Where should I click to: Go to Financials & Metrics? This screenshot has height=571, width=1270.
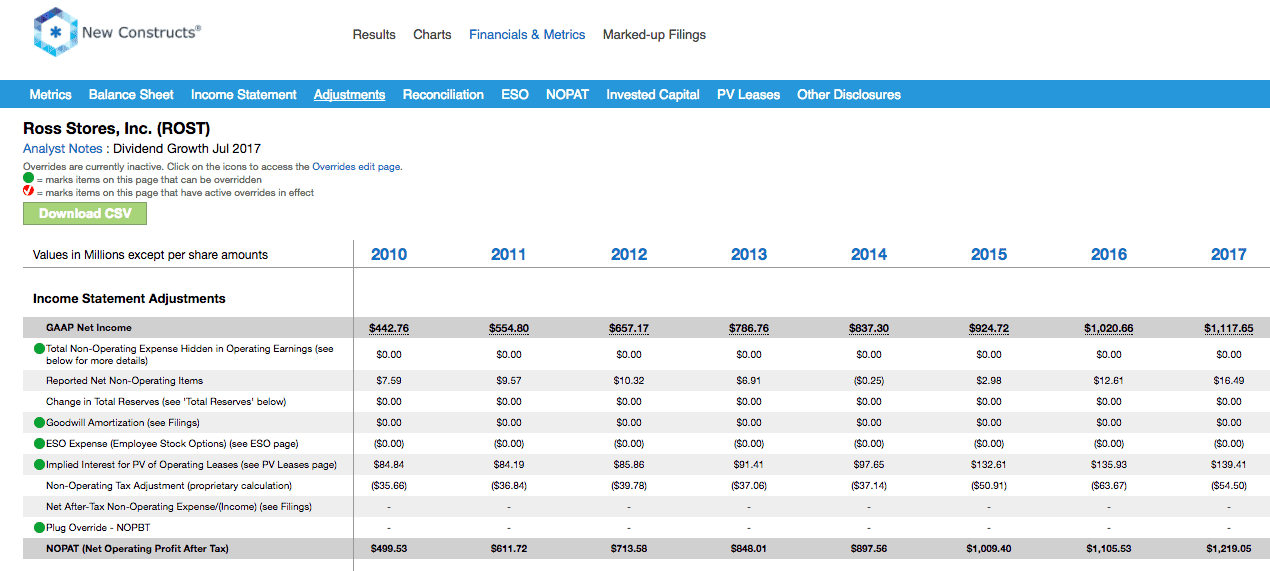[x=527, y=34]
